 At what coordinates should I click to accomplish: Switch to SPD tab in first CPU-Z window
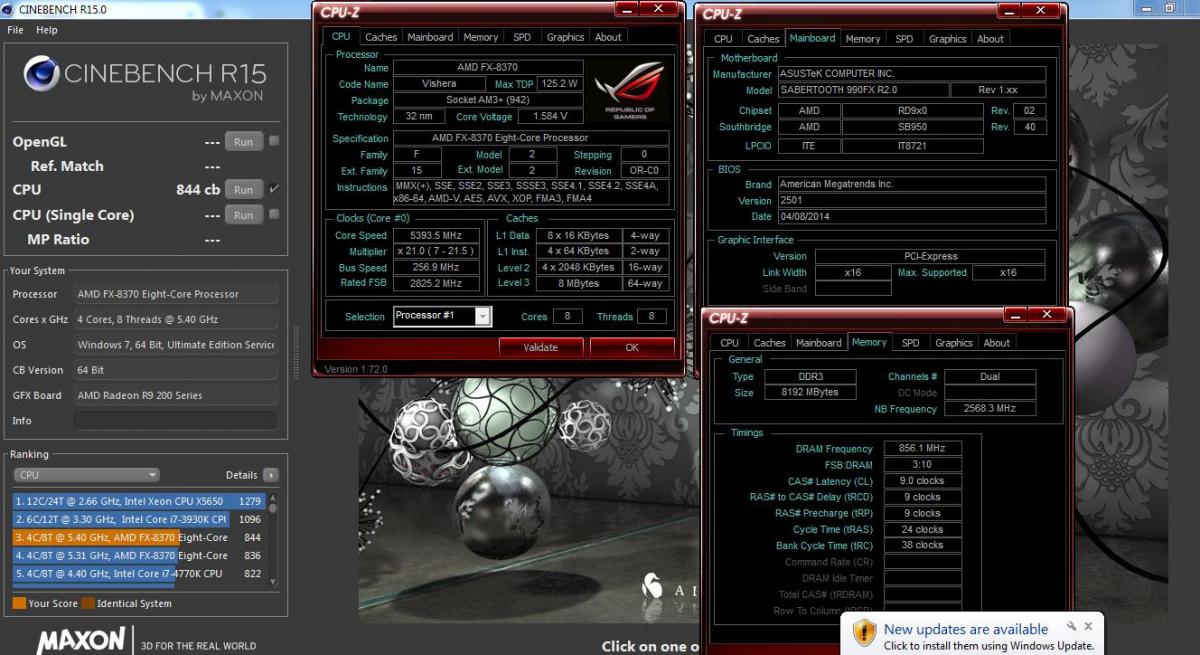click(522, 37)
